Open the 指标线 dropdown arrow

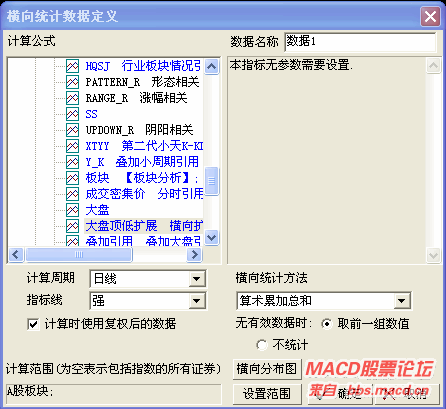coord(196,301)
